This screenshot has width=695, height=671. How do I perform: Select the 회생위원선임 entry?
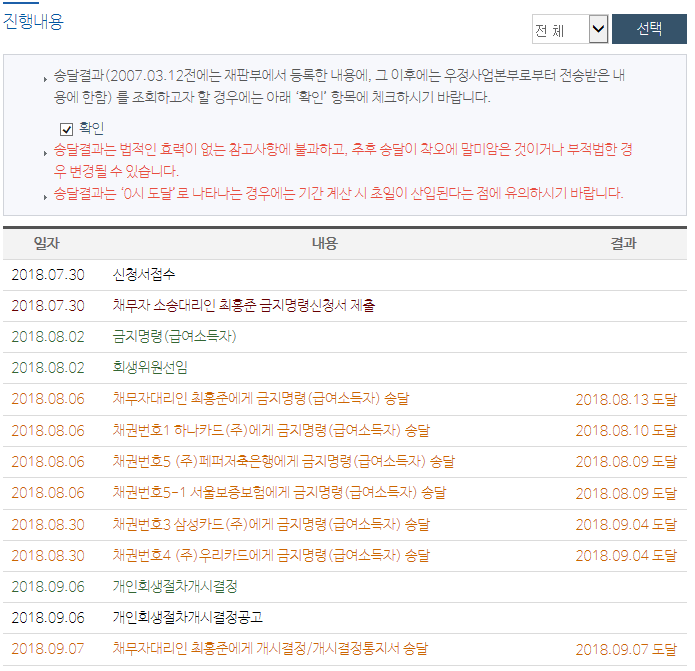point(150,367)
